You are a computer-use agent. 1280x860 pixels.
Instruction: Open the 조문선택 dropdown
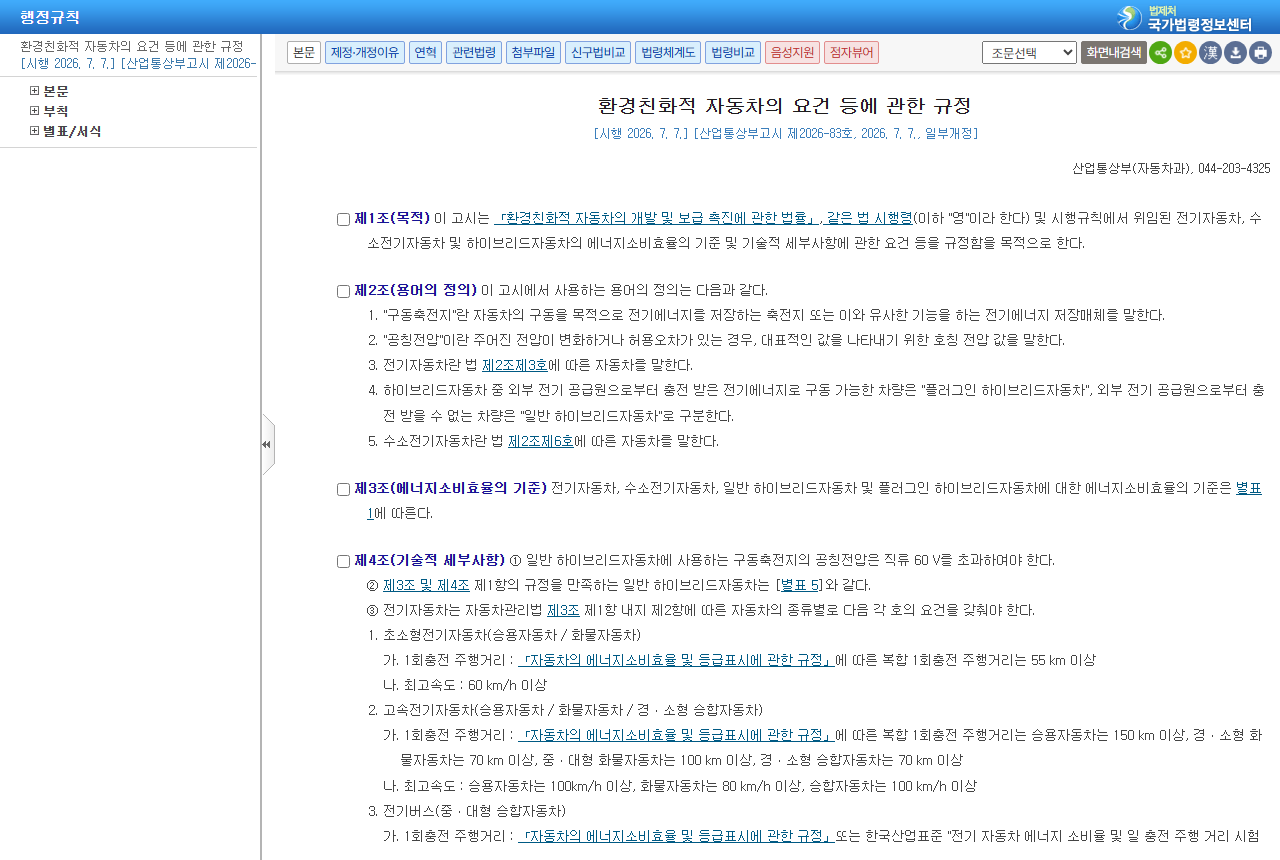1029,53
